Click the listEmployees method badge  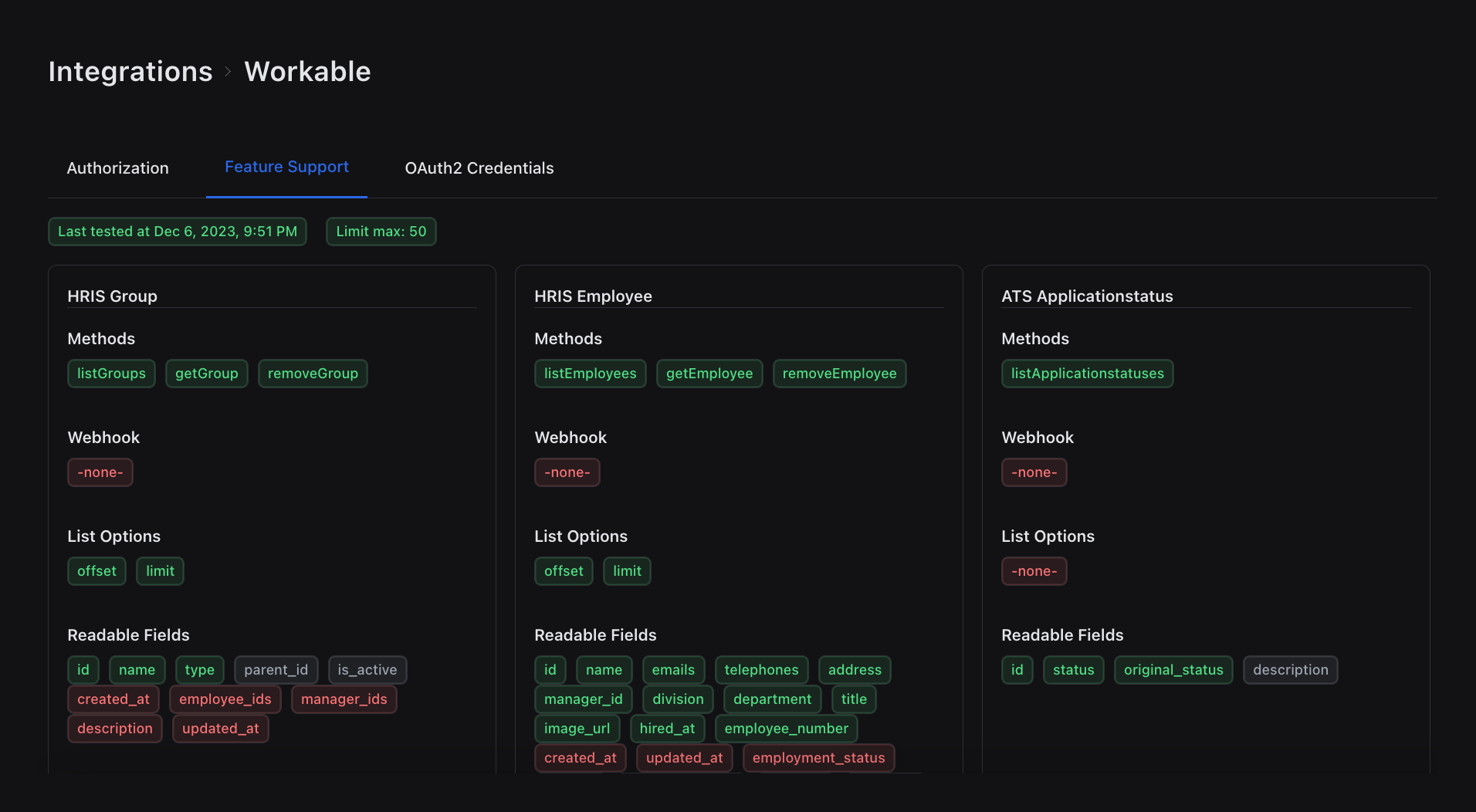tap(590, 373)
